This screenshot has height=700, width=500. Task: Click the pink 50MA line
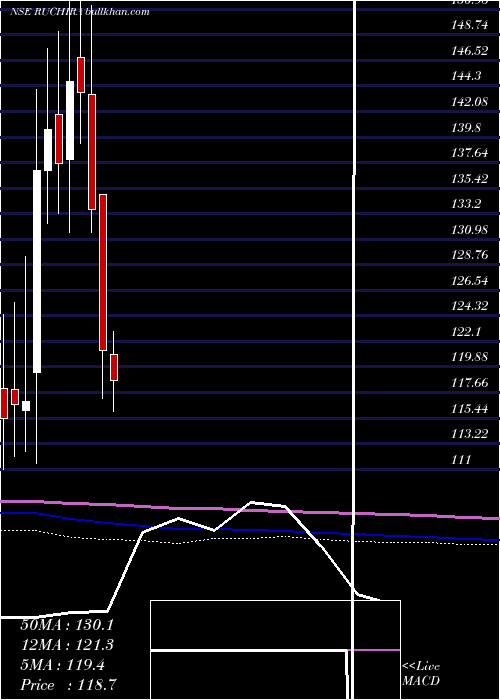point(250,509)
